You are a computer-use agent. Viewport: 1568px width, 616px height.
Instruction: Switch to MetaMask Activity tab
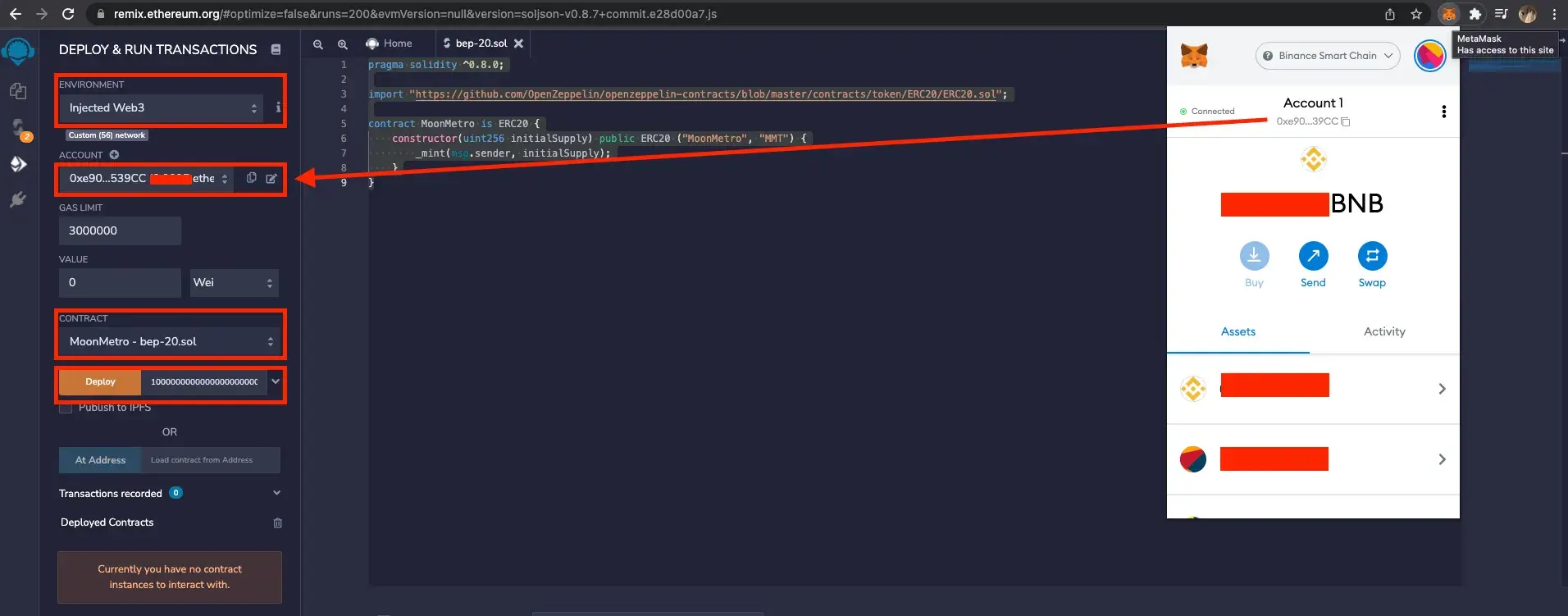coord(1384,331)
